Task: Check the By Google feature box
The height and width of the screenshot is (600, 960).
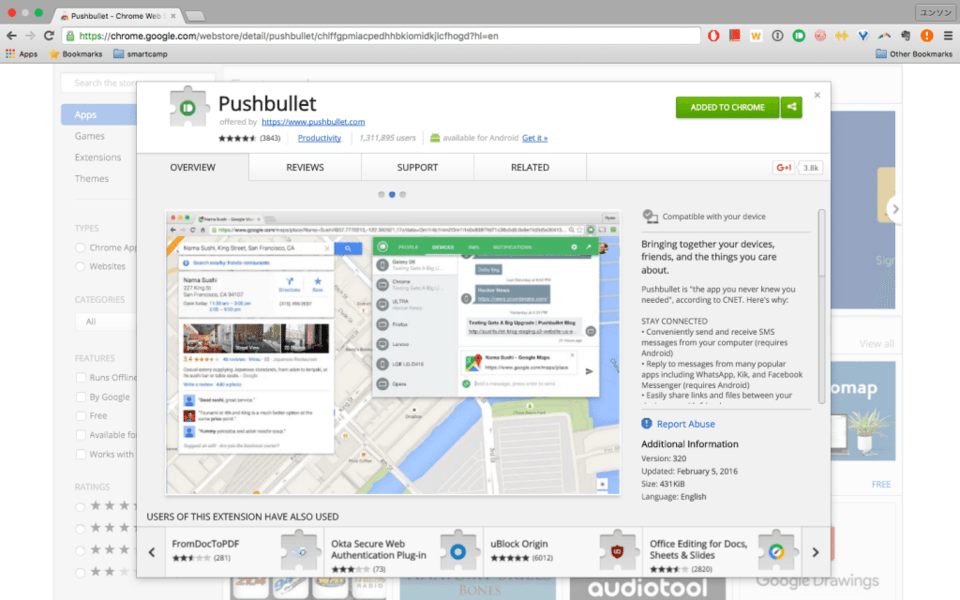Action: pyautogui.click(x=80, y=397)
